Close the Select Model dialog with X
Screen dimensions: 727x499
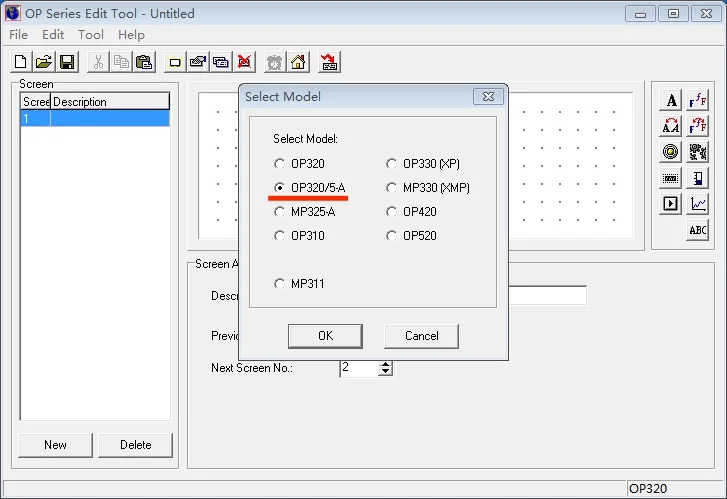pyautogui.click(x=488, y=96)
